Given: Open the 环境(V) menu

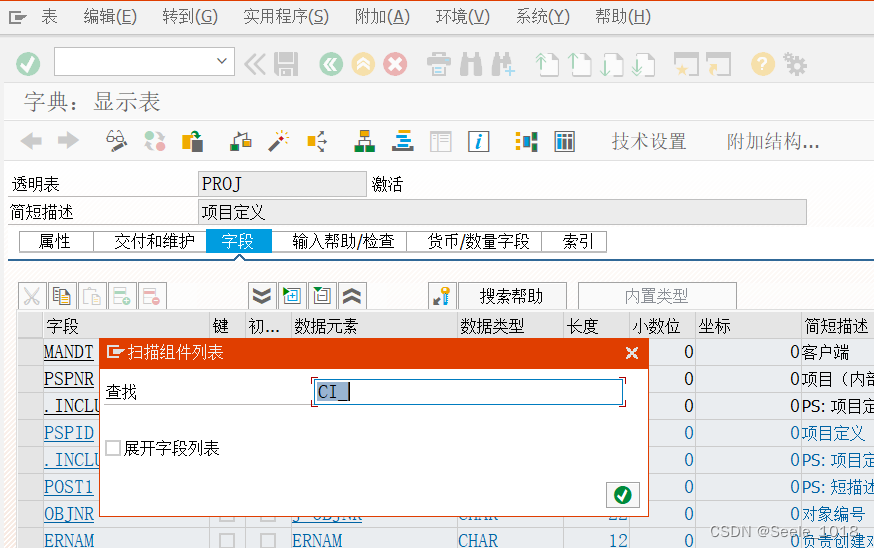Looking at the screenshot, I should pyautogui.click(x=463, y=17).
